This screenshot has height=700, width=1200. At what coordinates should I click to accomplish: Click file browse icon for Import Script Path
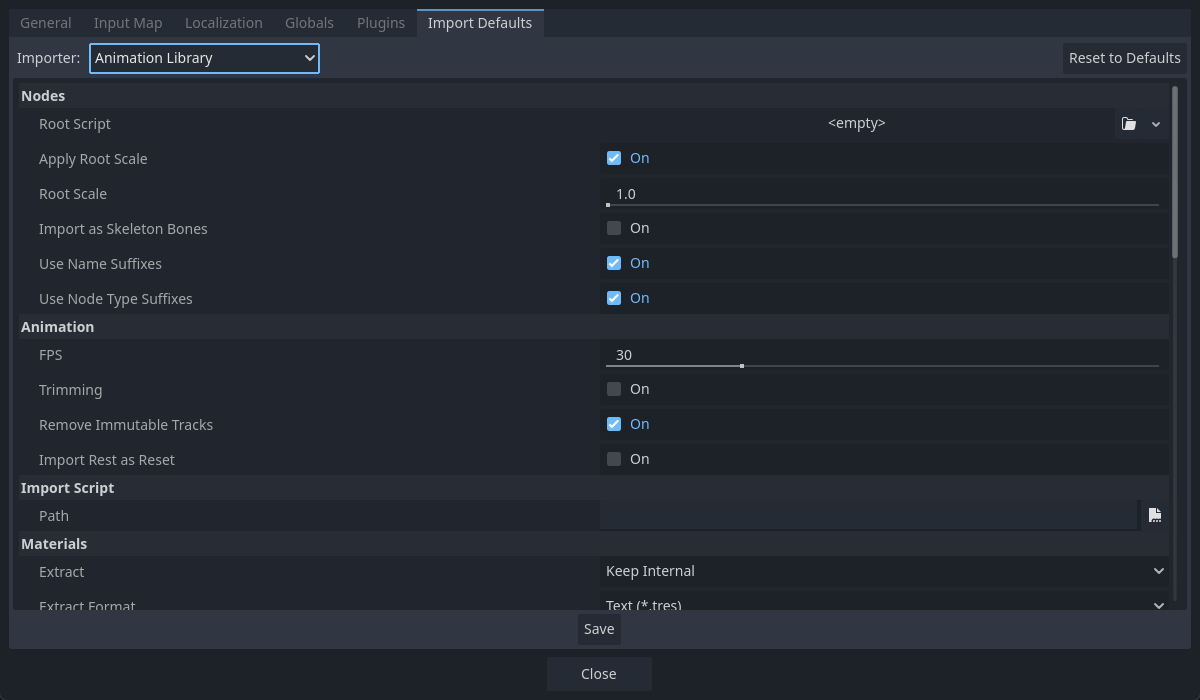point(1155,516)
